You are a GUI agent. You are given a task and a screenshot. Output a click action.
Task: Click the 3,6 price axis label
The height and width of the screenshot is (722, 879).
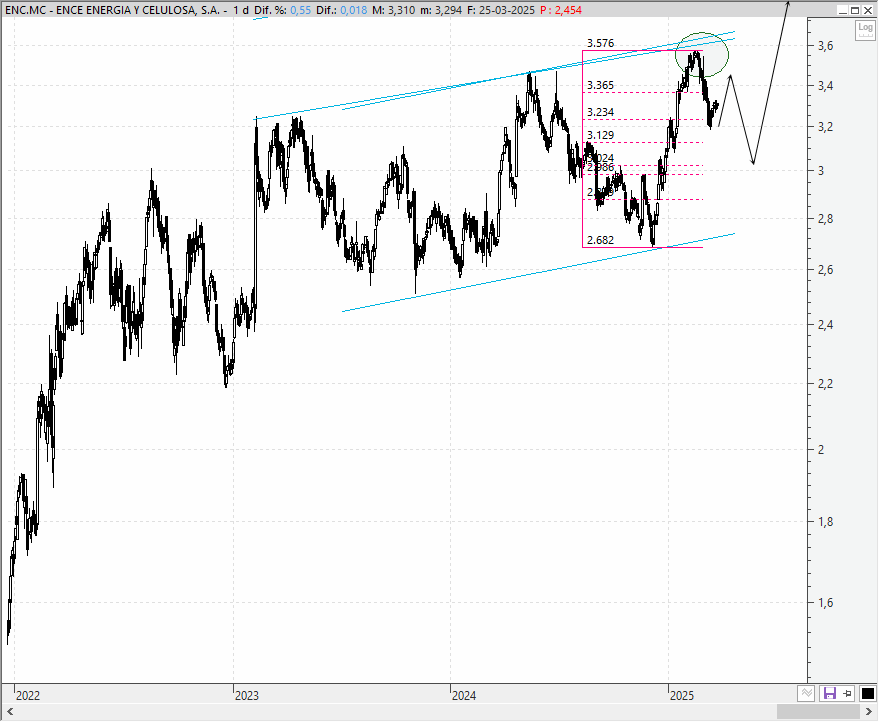[825, 46]
